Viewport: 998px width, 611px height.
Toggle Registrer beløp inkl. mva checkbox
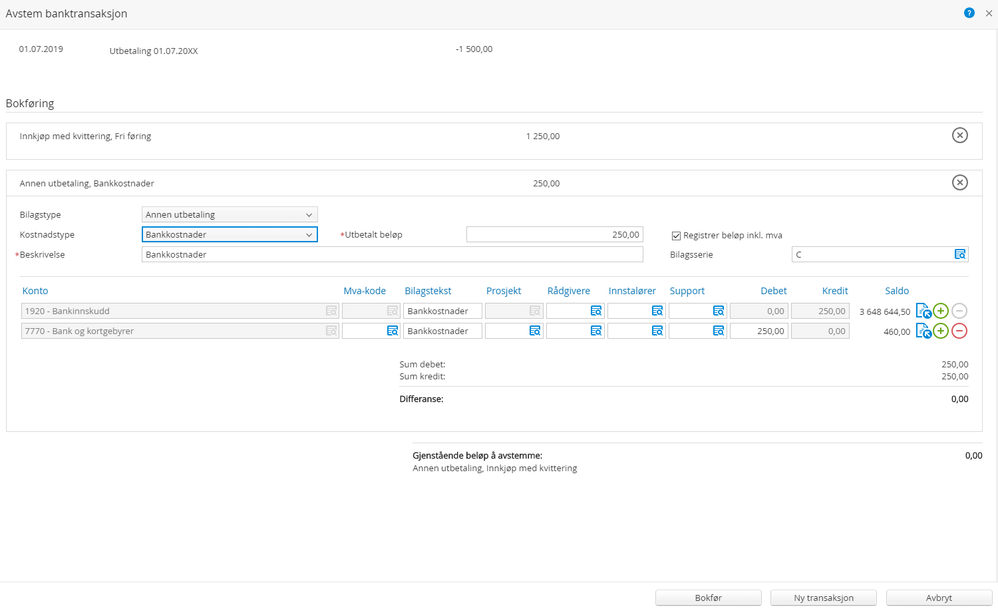(x=676, y=235)
